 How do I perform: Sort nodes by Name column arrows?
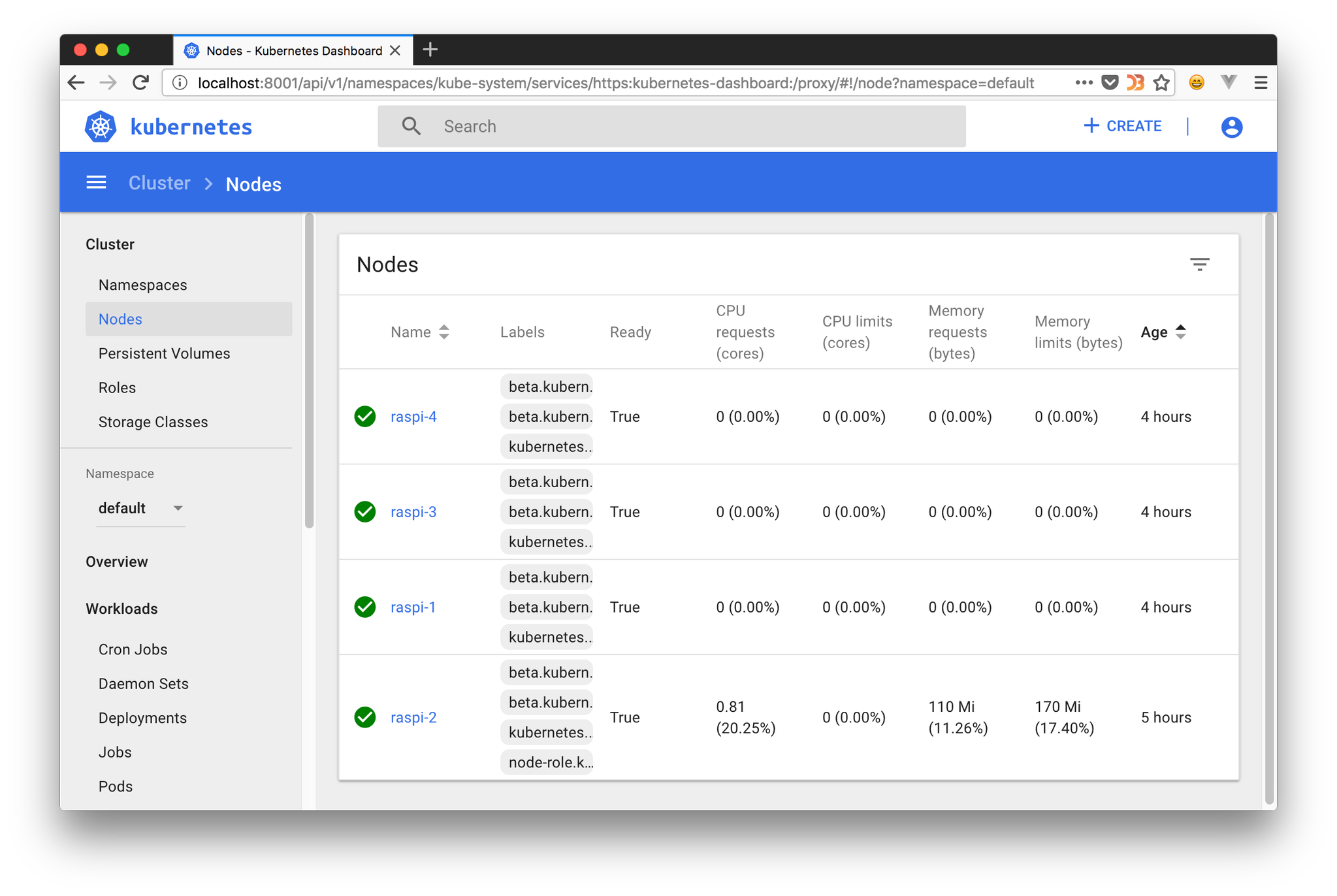[x=444, y=332]
